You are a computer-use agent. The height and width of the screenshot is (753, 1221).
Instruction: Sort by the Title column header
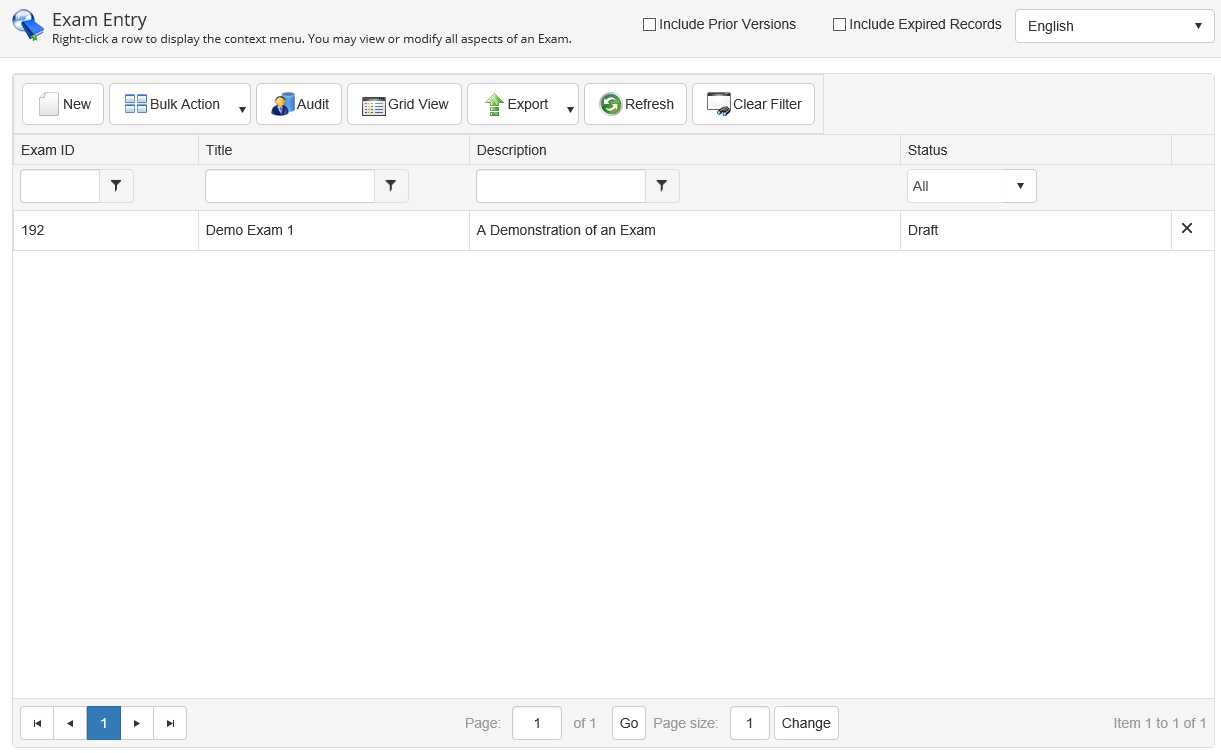[219, 150]
